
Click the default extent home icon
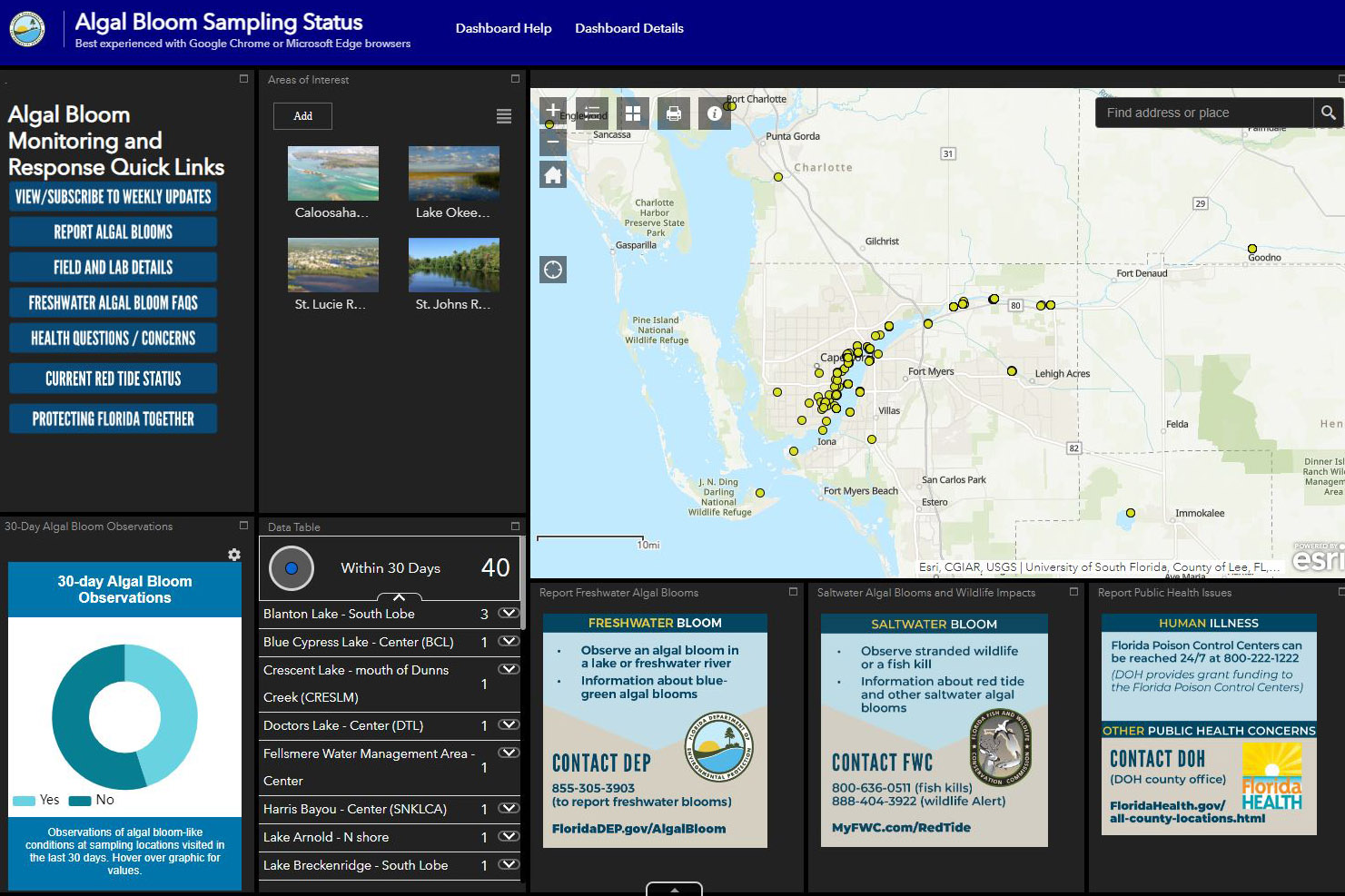tap(553, 173)
